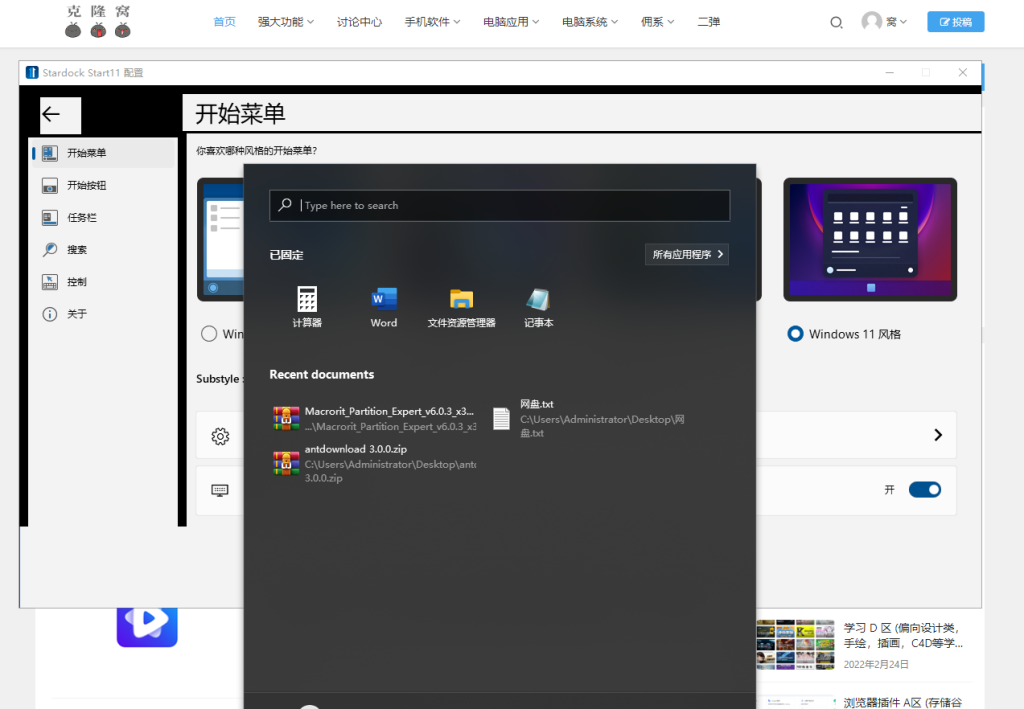Click the 开始菜单 sidebar icon
The width and height of the screenshot is (1024, 709).
point(50,153)
